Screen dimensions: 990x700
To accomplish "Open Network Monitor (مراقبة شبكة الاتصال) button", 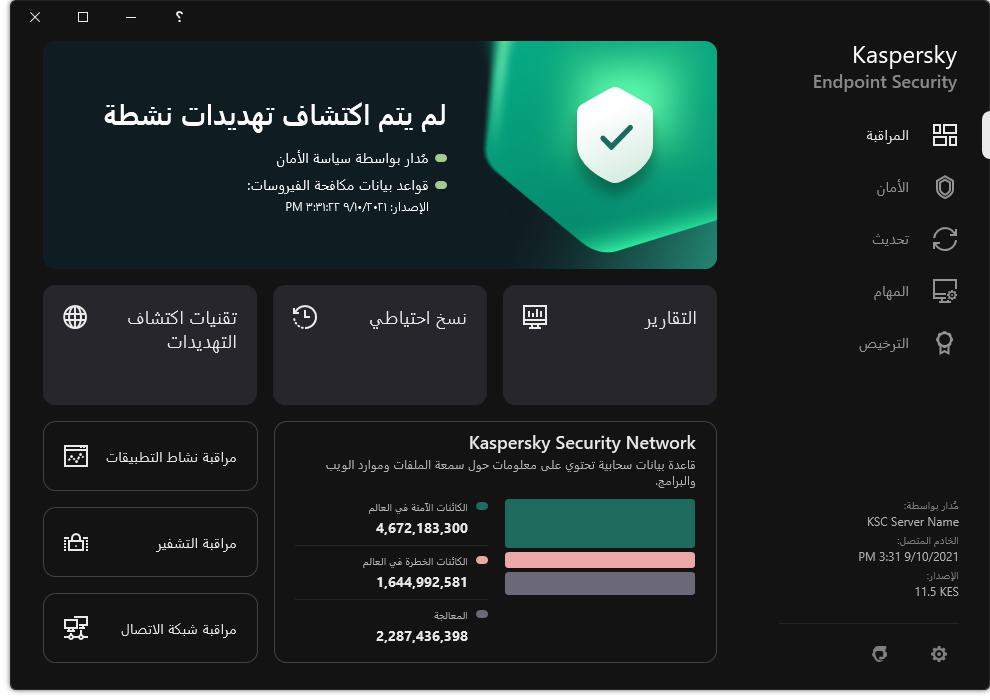I will point(150,629).
